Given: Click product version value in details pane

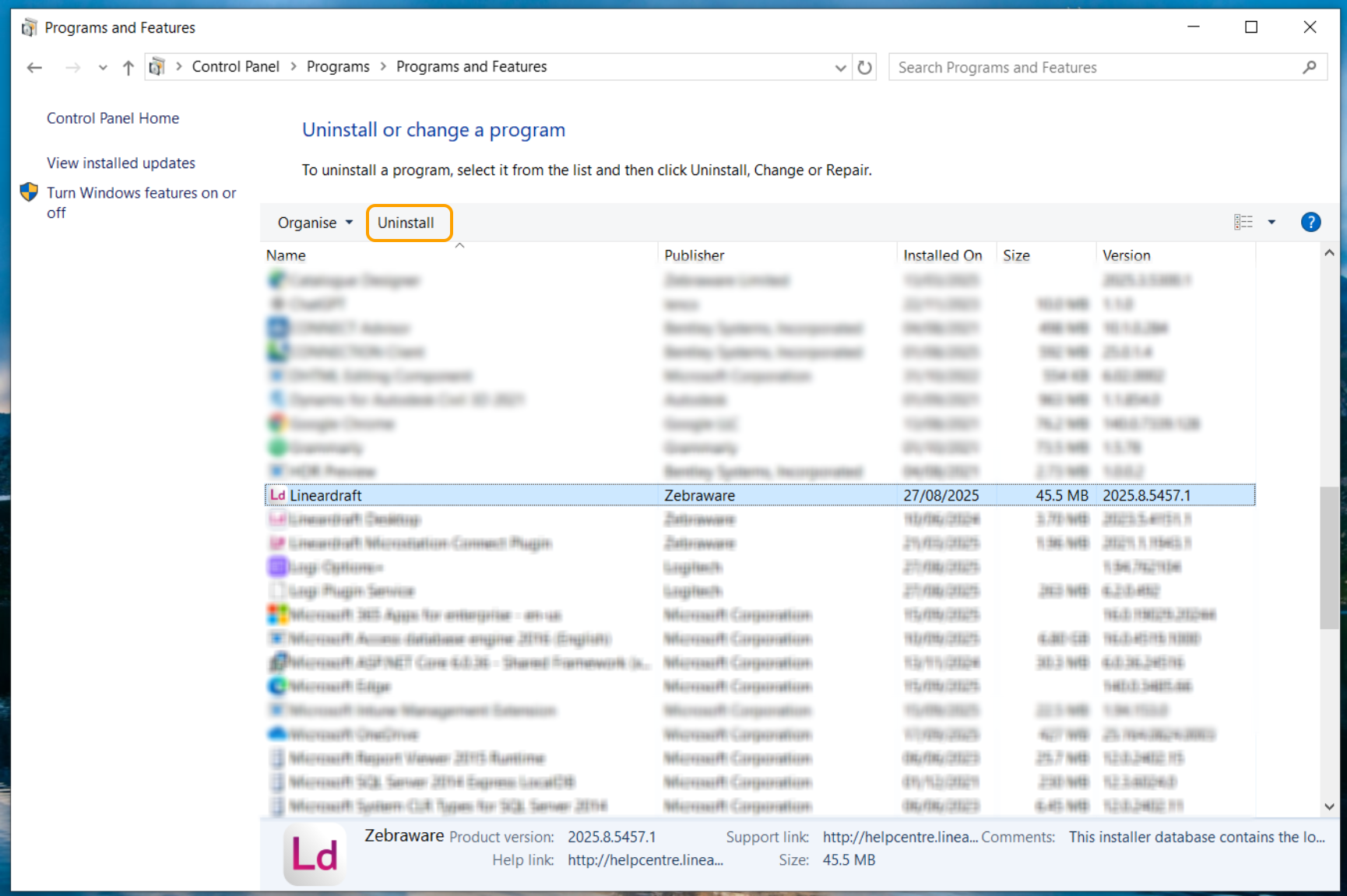Looking at the screenshot, I should [x=612, y=837].
